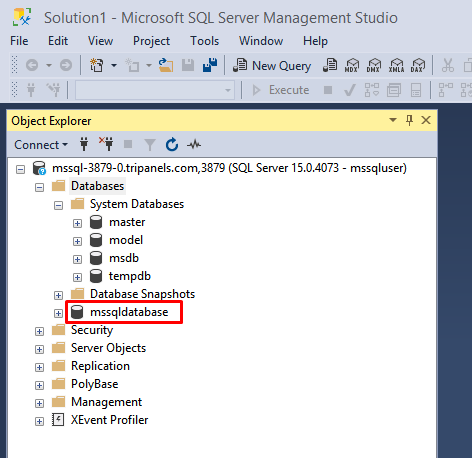Open Activity Monitor pulse icon
This screenshot has width=472, height=458.
click(194, 145)
